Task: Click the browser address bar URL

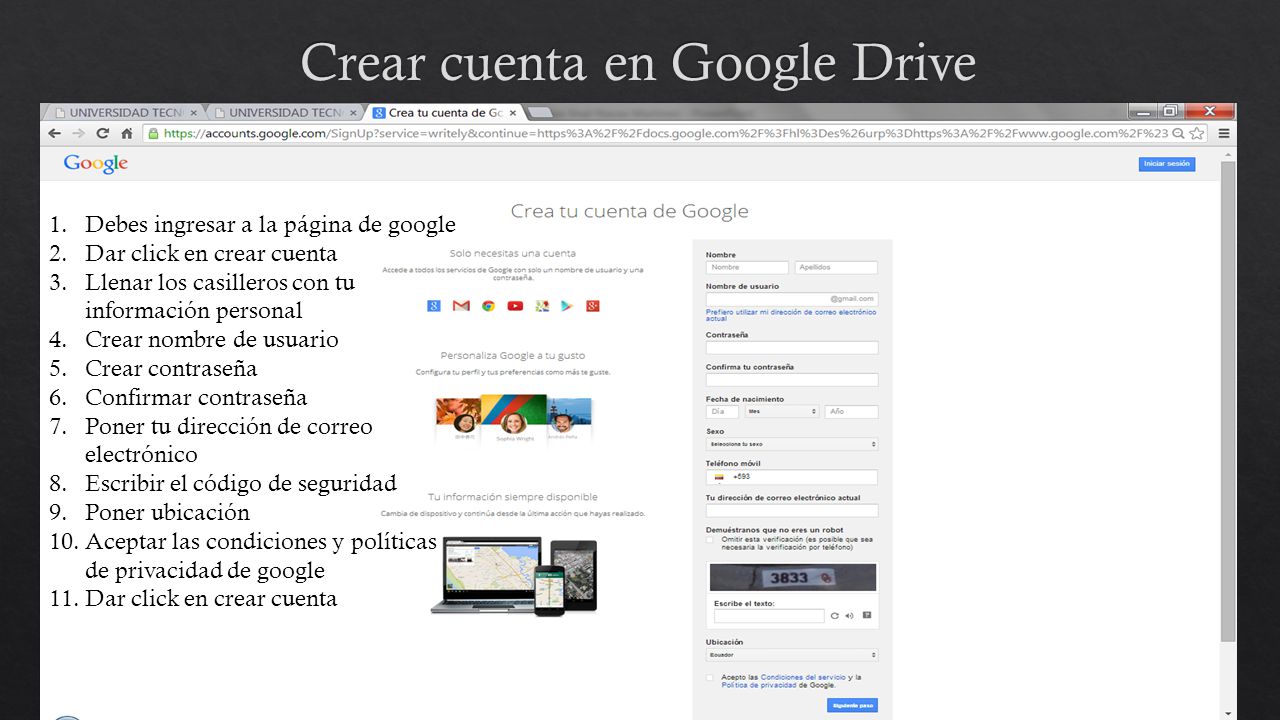Action: [x=665, y=133]
